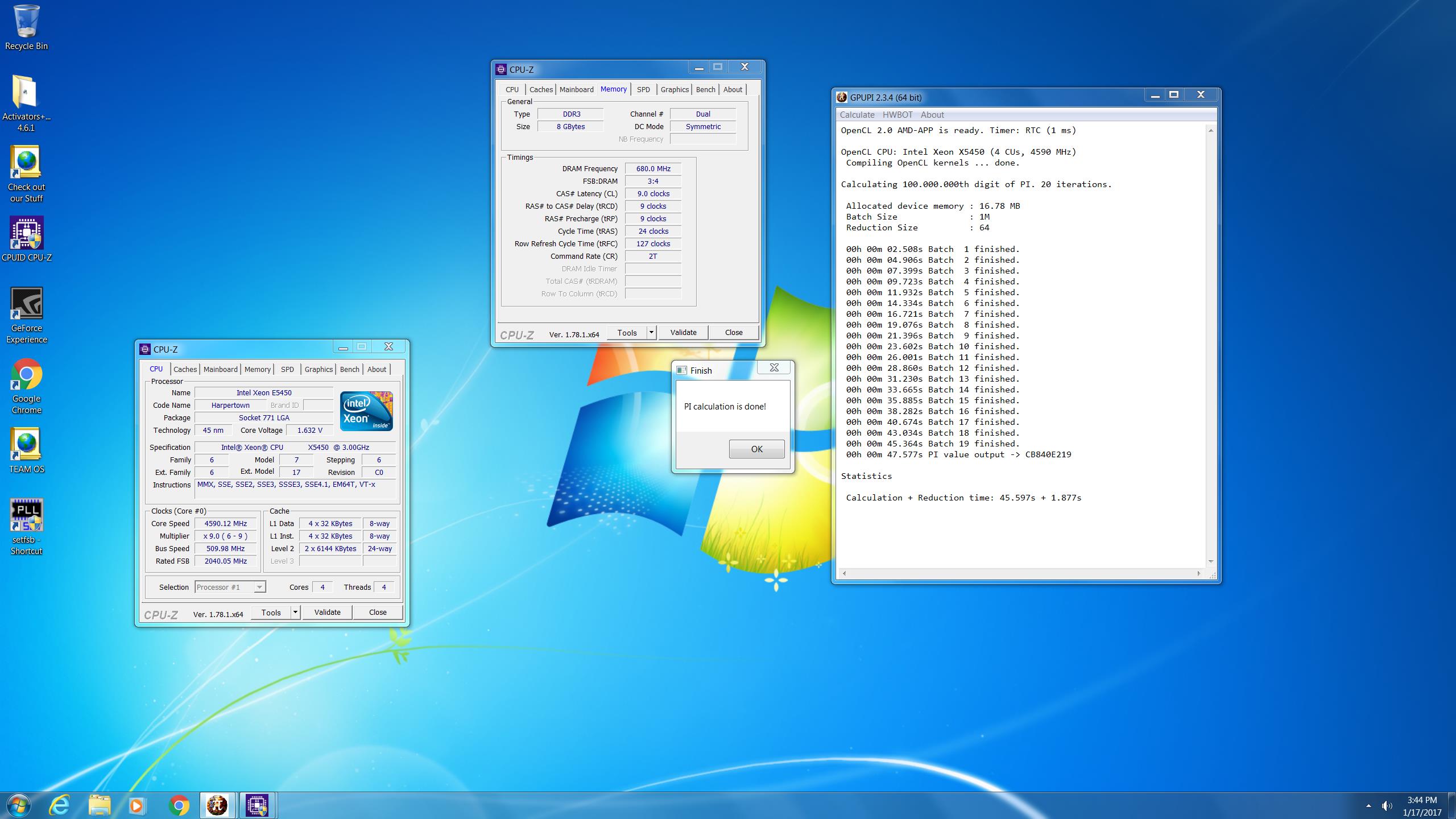This screenshot has height=819, width=1456.
Task: Switch to Caches tab in Memory CPU-Z window
Action: pos(541,89)
